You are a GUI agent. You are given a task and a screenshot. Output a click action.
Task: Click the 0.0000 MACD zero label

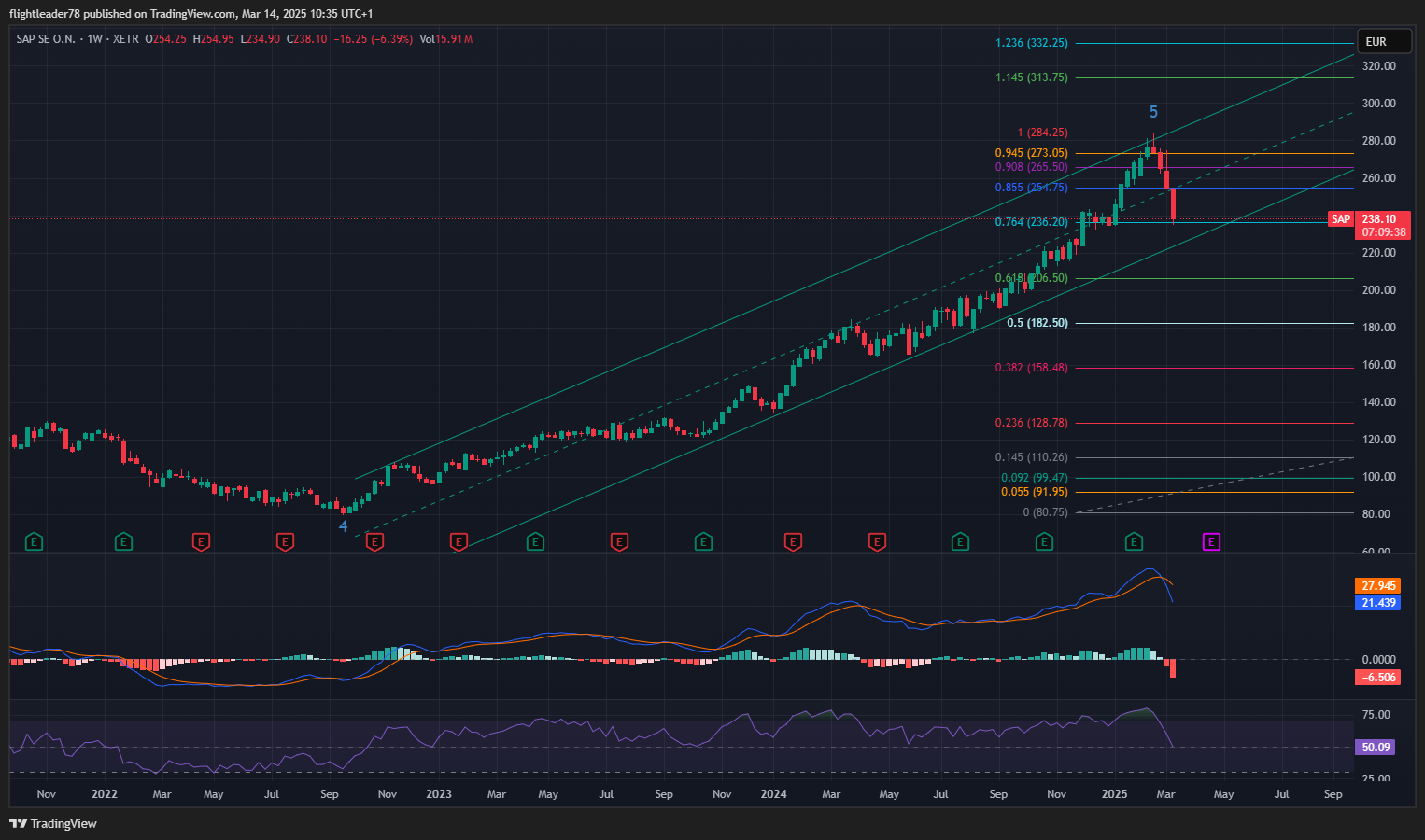tap(1379, 660)
